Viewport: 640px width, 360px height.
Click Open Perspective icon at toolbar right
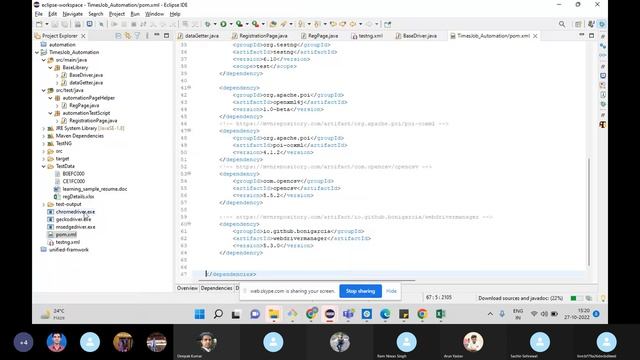pos(578,24)
